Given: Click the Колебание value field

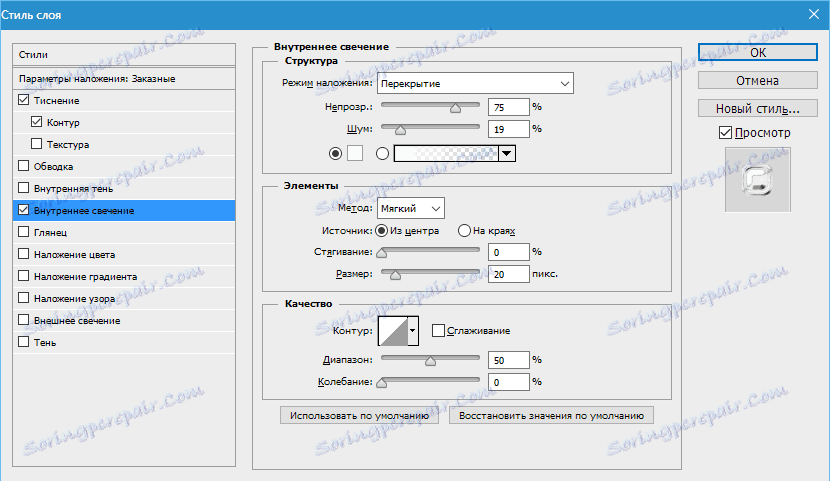Looking at the screenshot, I should coord(509,382).
